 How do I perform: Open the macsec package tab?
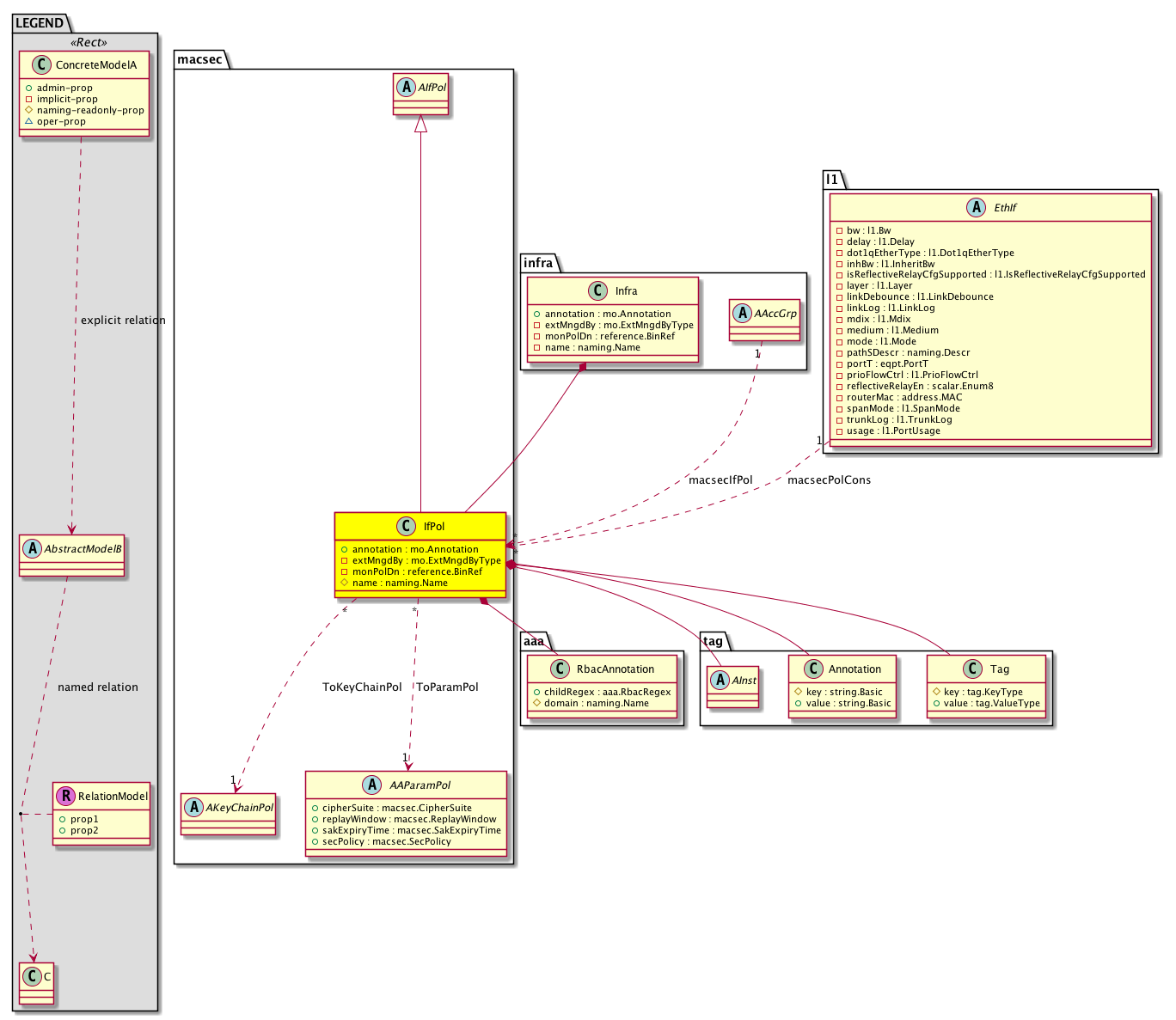(199, 59)
